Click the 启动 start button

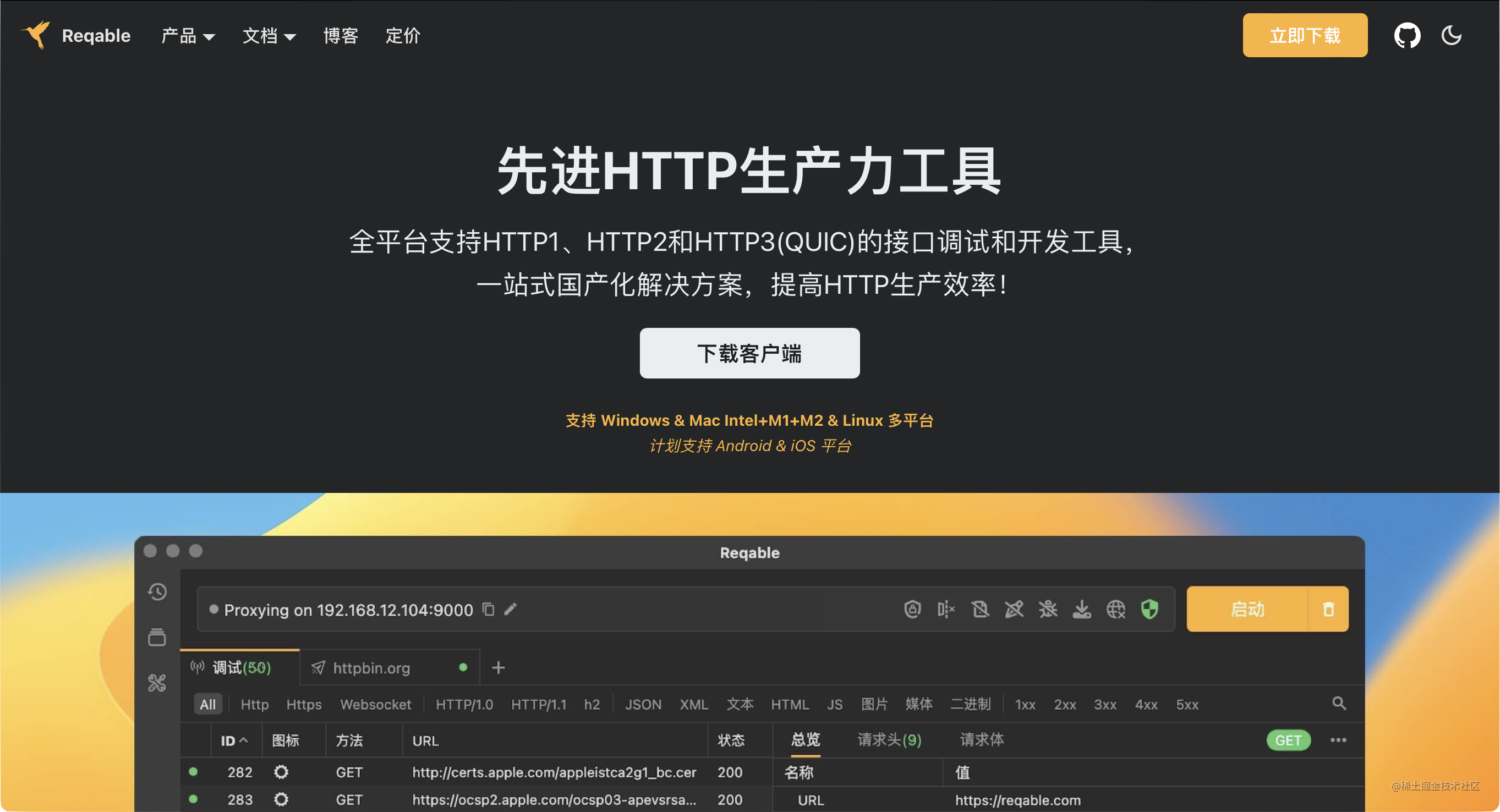coord(1247,610)
